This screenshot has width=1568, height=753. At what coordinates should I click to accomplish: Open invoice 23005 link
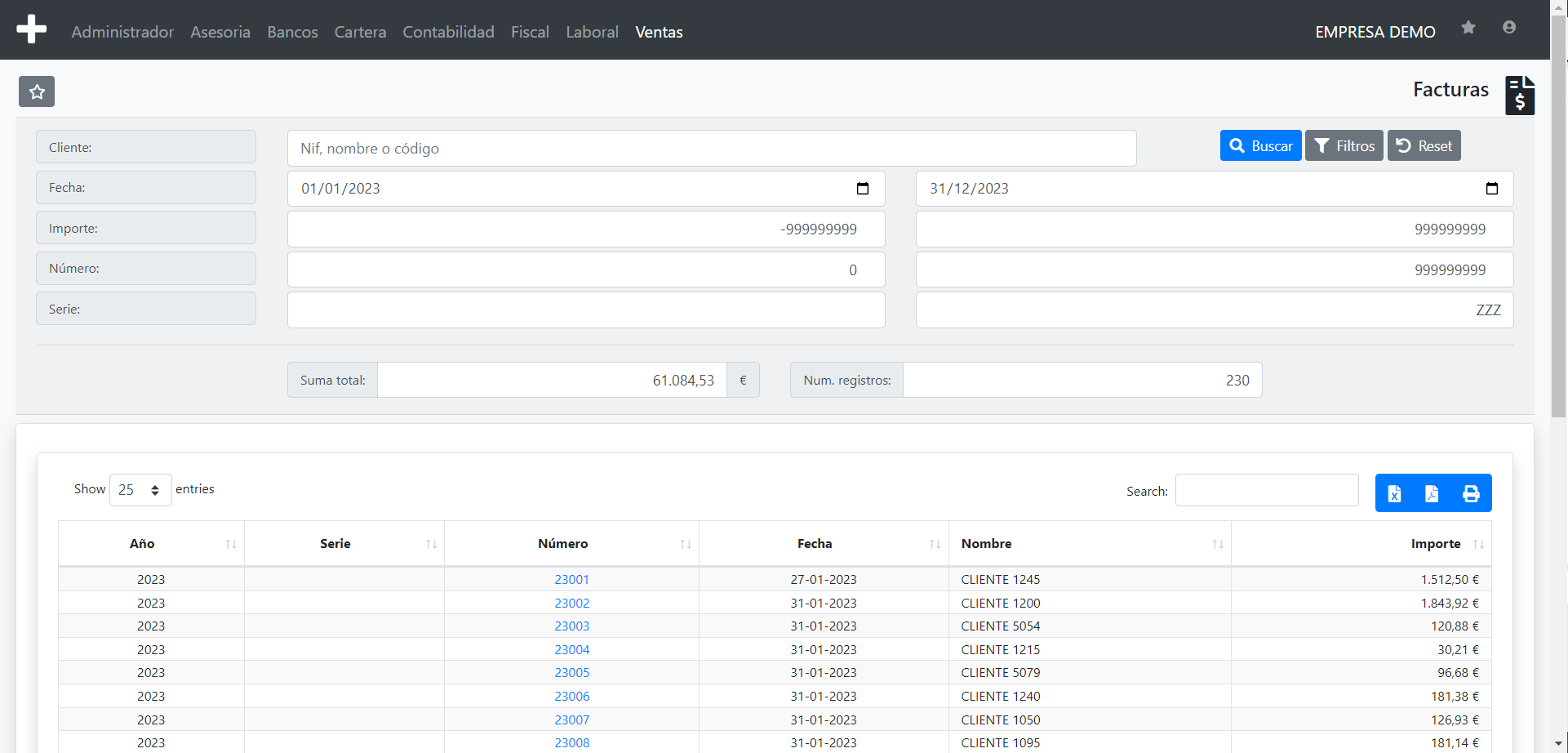coord(571,672)
